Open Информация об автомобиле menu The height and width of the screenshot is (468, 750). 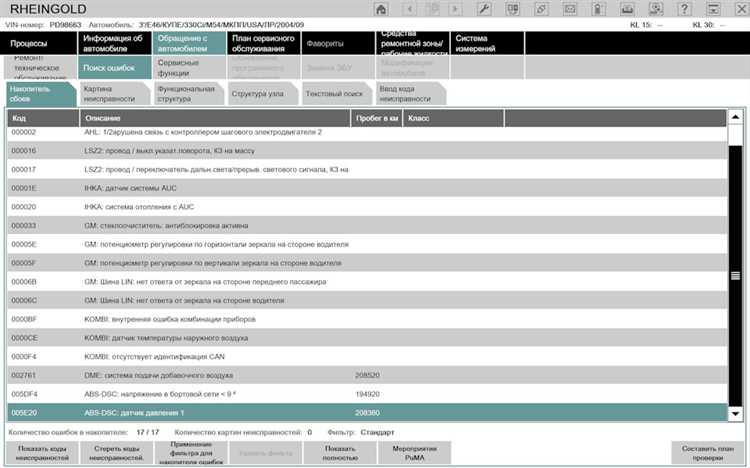point(114,43)
